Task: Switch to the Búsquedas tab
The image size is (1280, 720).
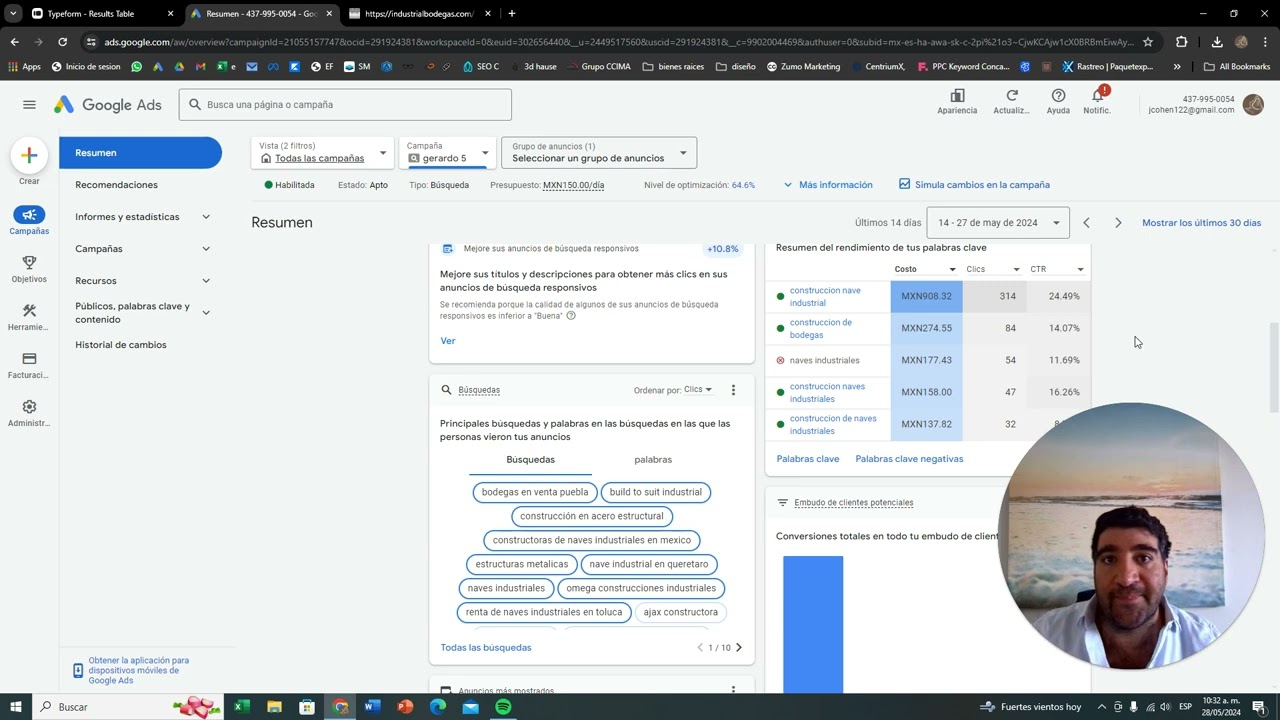Action: click(x=530, y=460)
